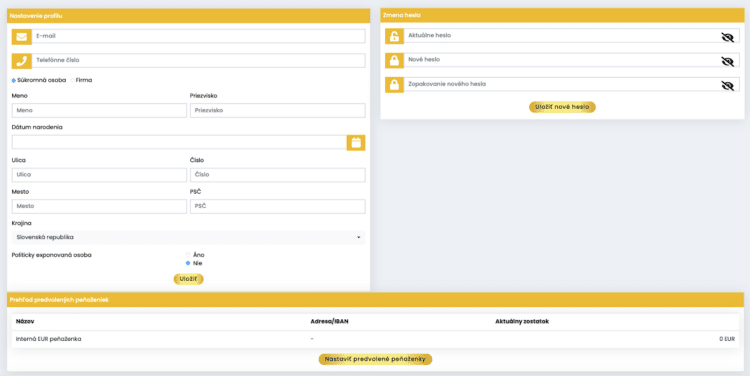Open the Krajina country dropdown
The image size is (750, 376).
click(188, 237)
